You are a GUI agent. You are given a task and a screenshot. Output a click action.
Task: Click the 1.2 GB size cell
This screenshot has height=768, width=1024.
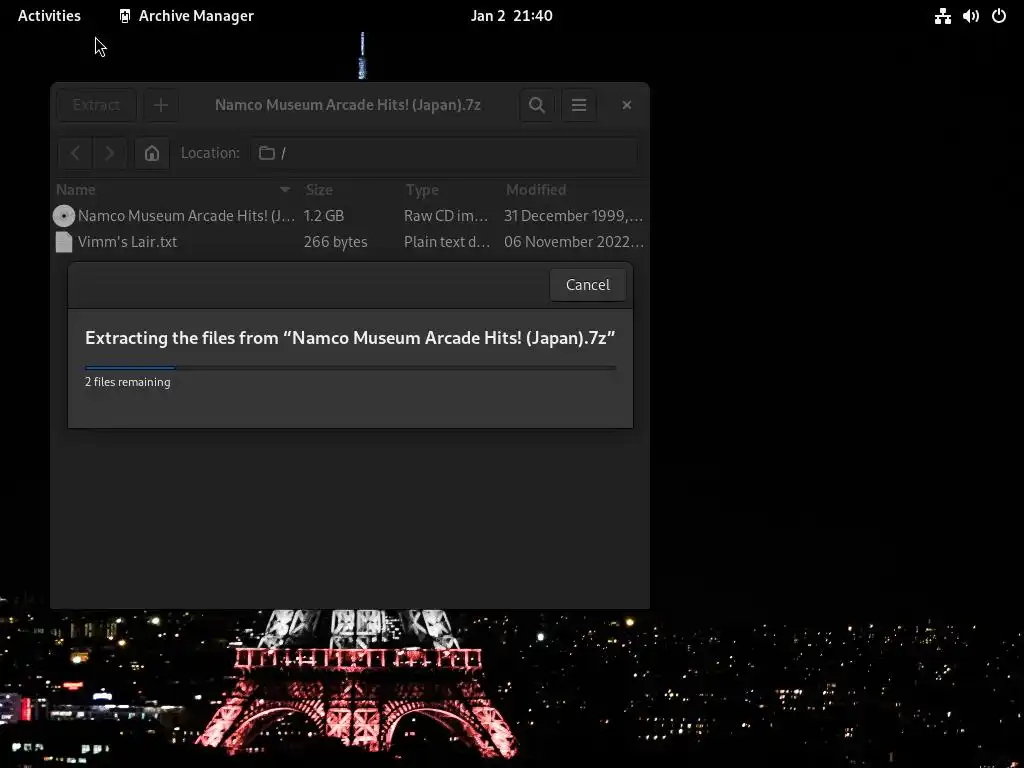click(323, 216)
